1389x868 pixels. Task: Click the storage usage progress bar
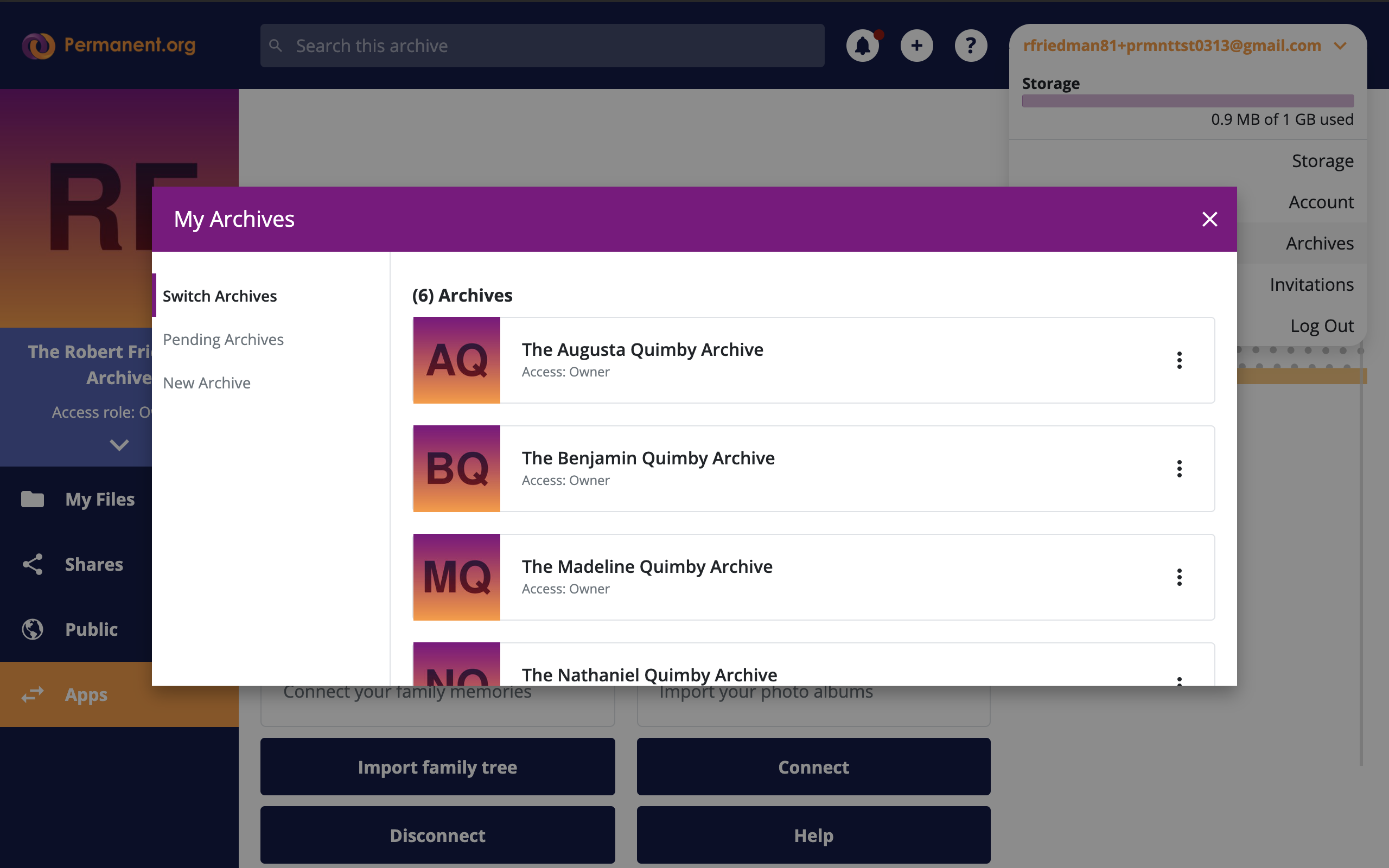(x=1188, y=101)
